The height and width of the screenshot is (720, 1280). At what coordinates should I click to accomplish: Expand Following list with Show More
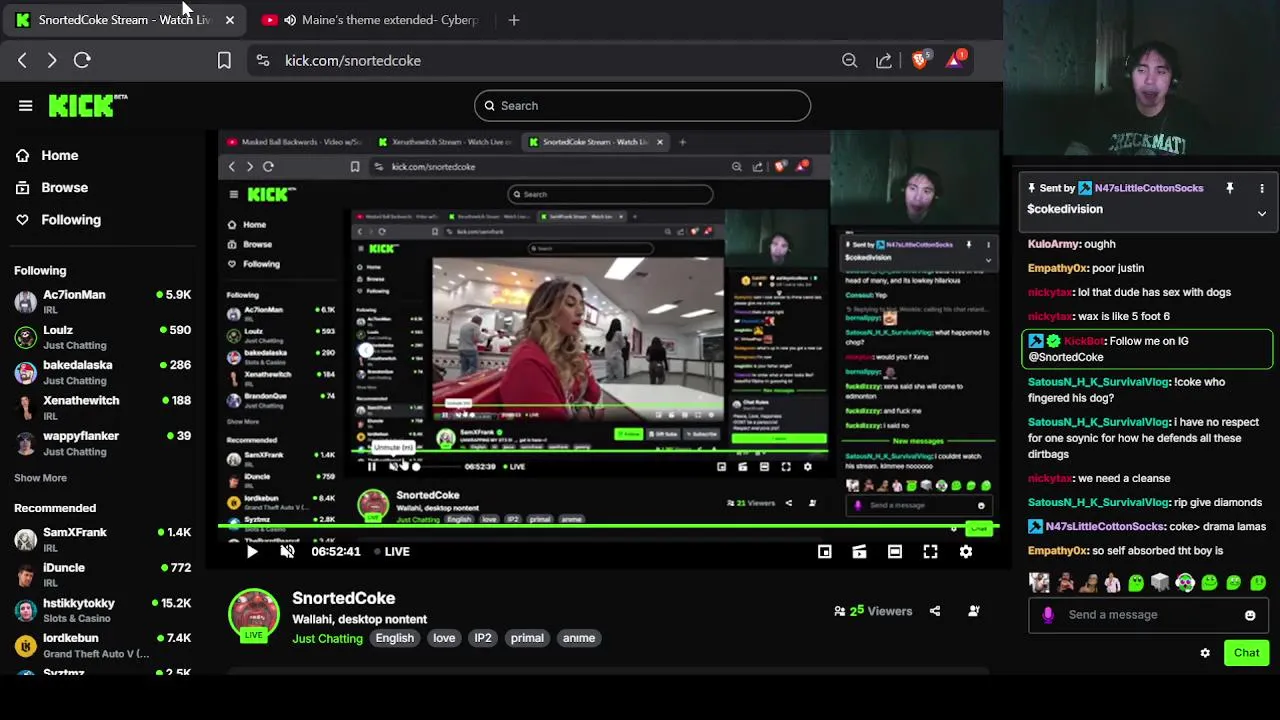pyautogui.click(x=40, y=478)
